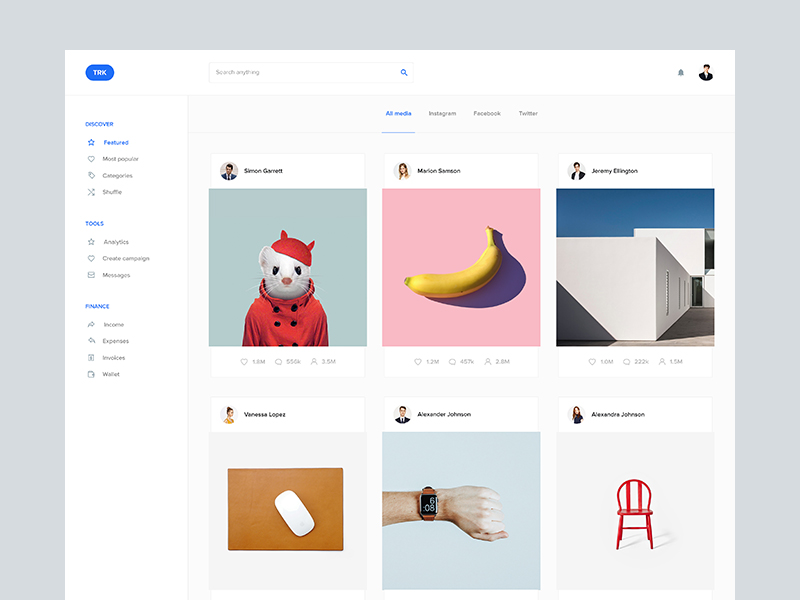The width and height of the screenshot is (800, 600).
Task: Click the Wallet icon in Finance
Action: tap(91, 374)
